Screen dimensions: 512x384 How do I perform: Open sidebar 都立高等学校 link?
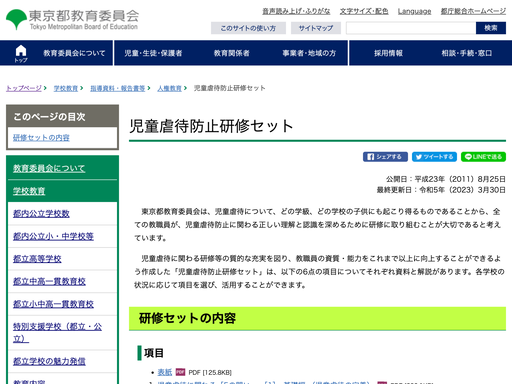37,259
